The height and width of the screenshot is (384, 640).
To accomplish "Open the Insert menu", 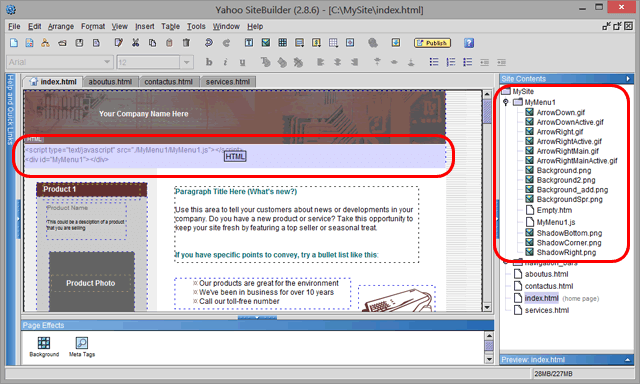I will 145,27.
